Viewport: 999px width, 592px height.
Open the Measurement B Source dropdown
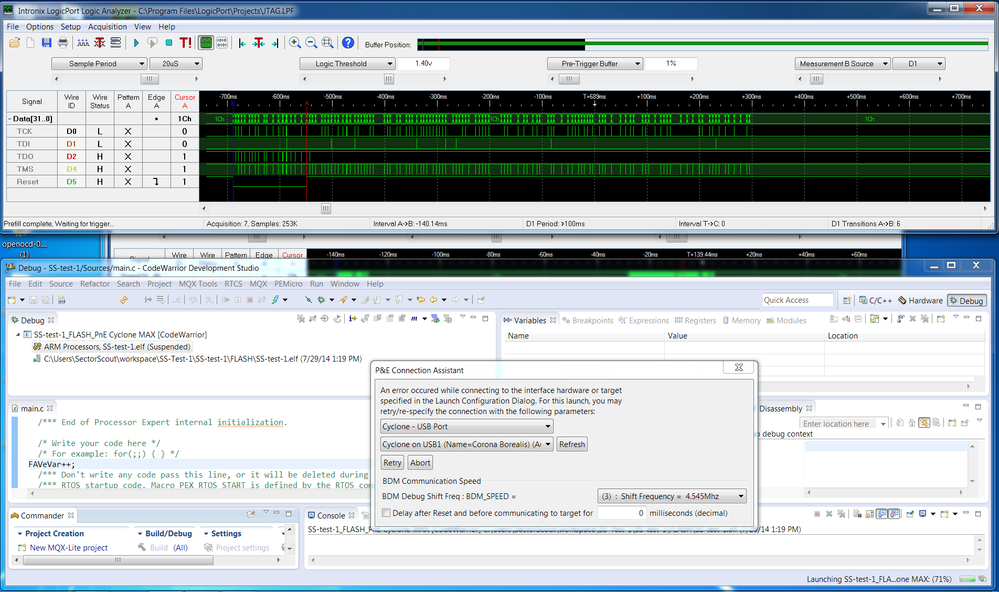click(x=842, y=64)
